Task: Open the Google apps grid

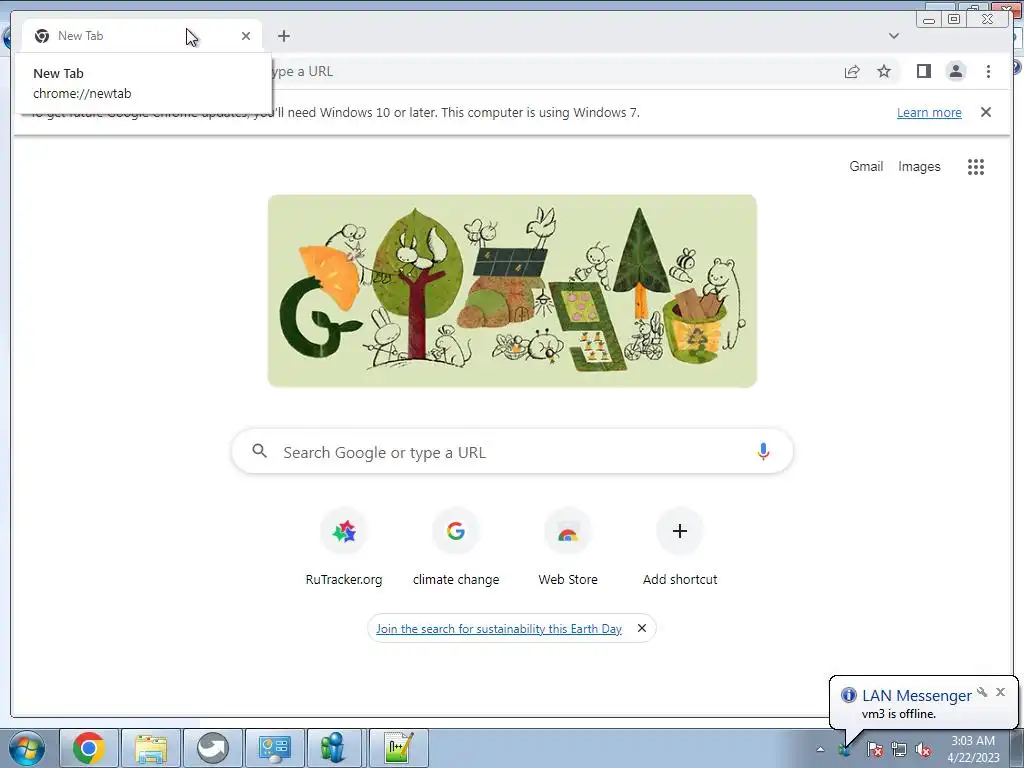Action: 975,167
